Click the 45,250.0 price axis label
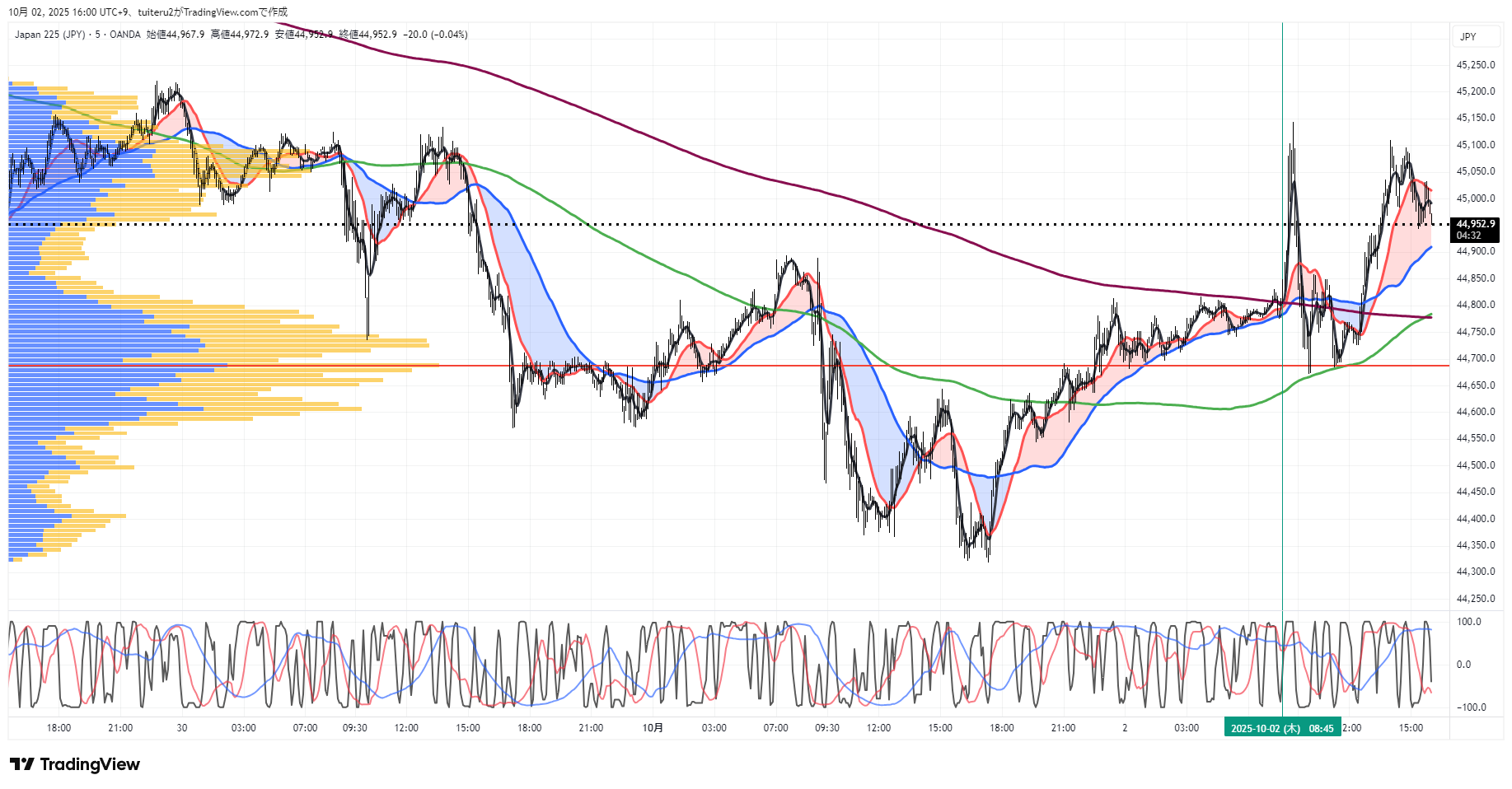 tap(1476, 65)
